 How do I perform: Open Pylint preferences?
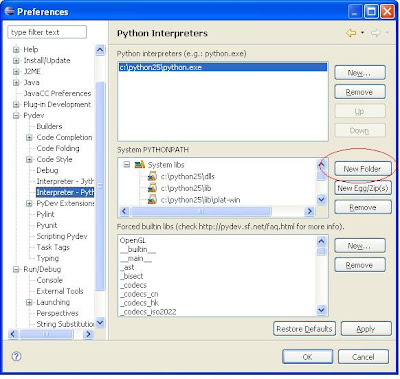45,214
